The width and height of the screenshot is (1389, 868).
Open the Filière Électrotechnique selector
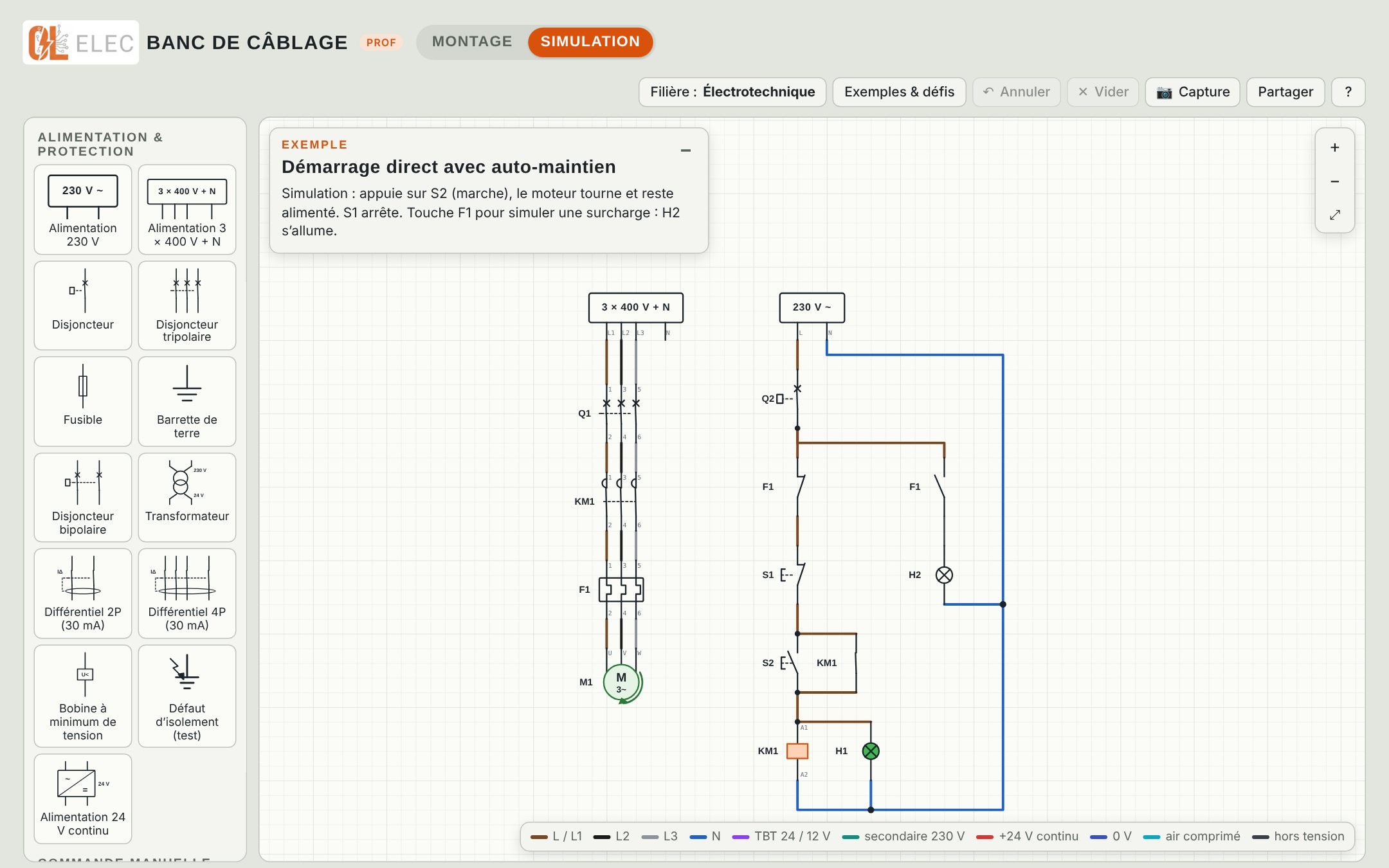(x=732, y=92)
